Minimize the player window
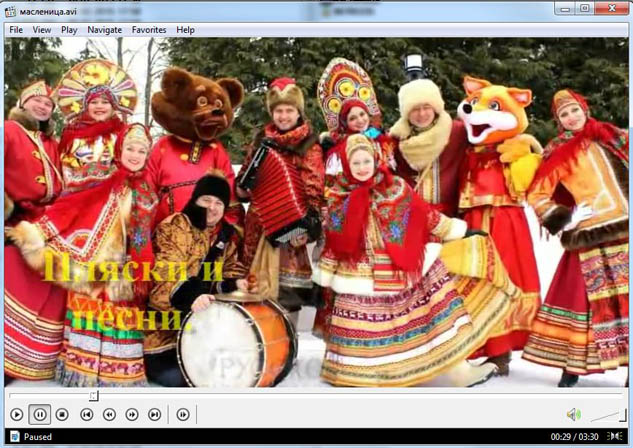 pos(564,8)
